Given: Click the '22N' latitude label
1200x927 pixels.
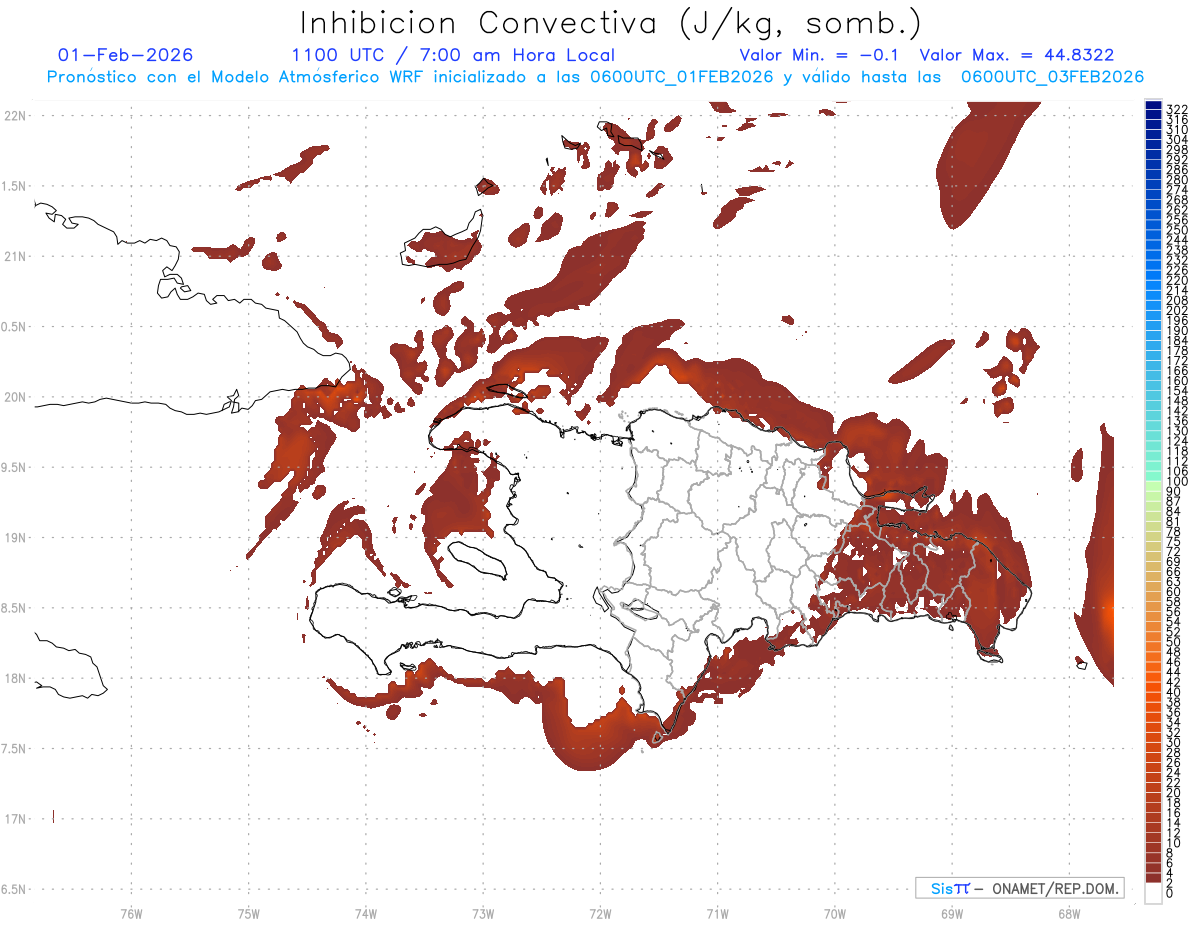Looking at the screenshot, I should click(x=15, y=116).
